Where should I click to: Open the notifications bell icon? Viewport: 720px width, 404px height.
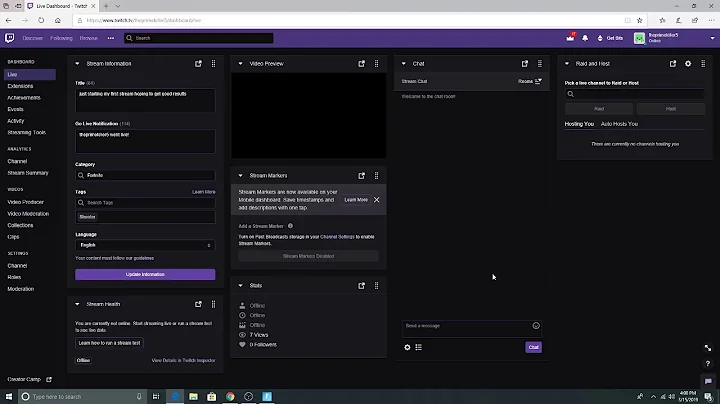coord(585,38)
